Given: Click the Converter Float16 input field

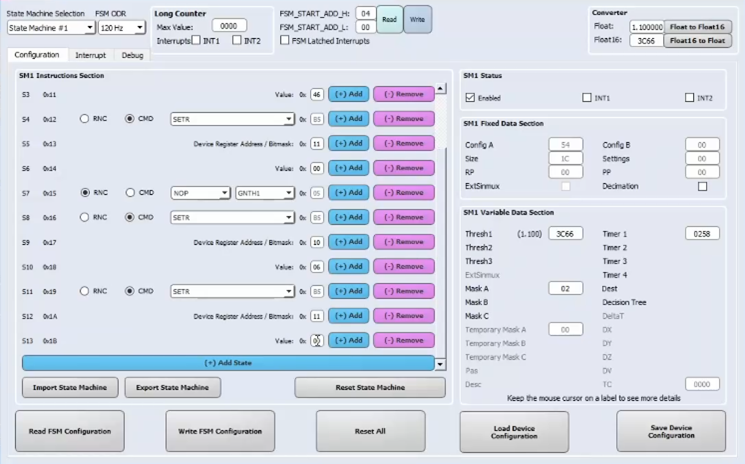Looking at the screenshot, I should (x=647, y=41).
